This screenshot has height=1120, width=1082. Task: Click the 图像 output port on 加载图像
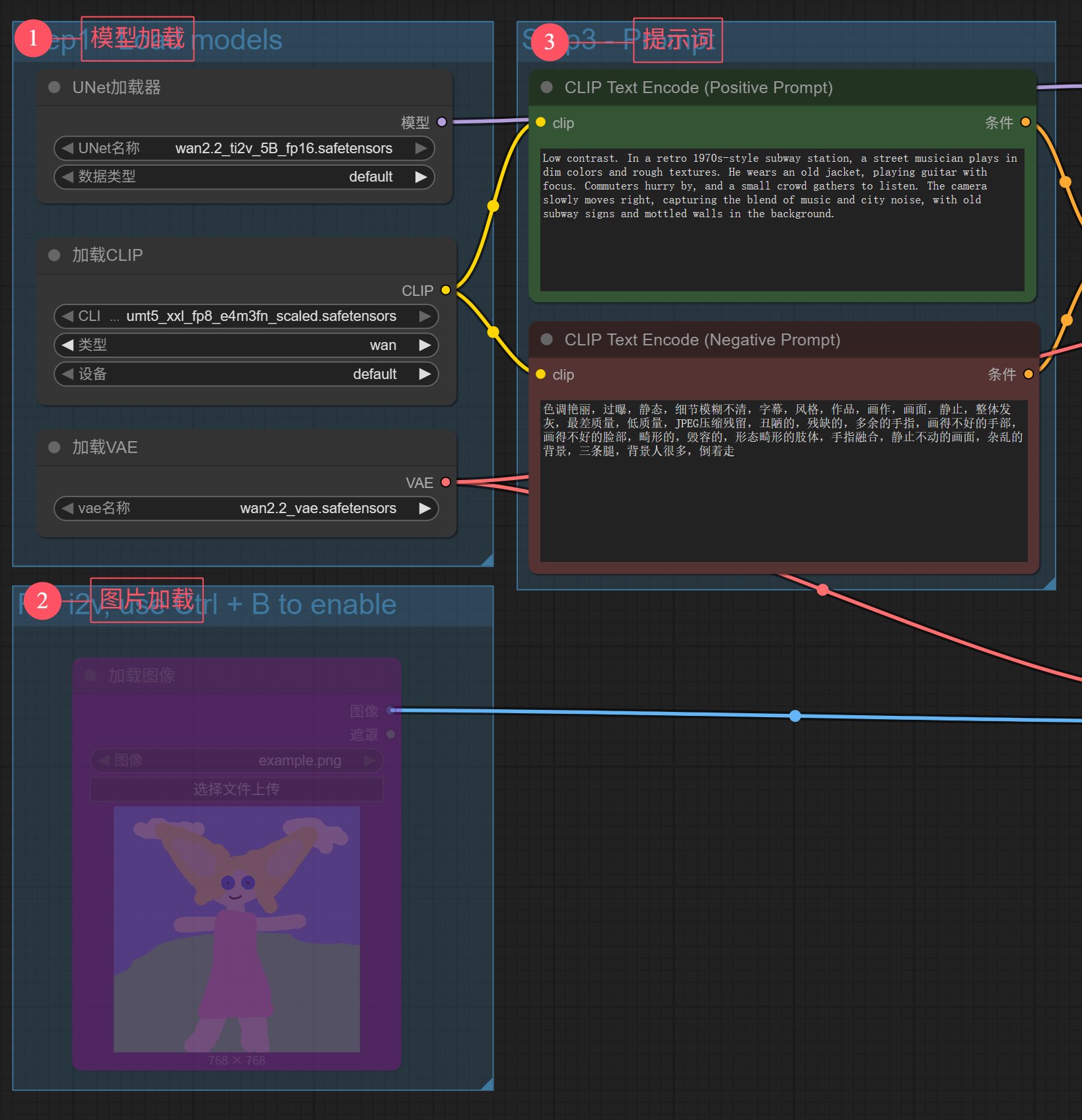coord(391,711)
